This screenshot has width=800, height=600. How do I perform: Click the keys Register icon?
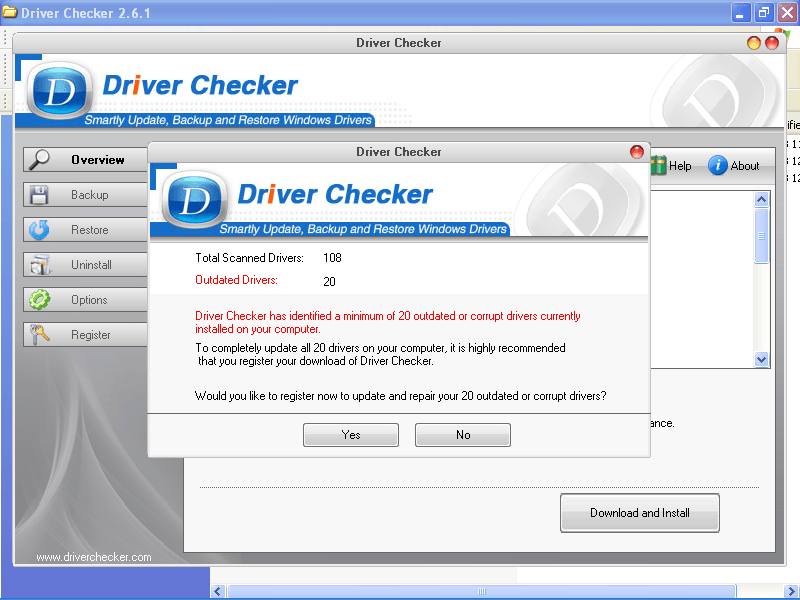coord(39,335)
